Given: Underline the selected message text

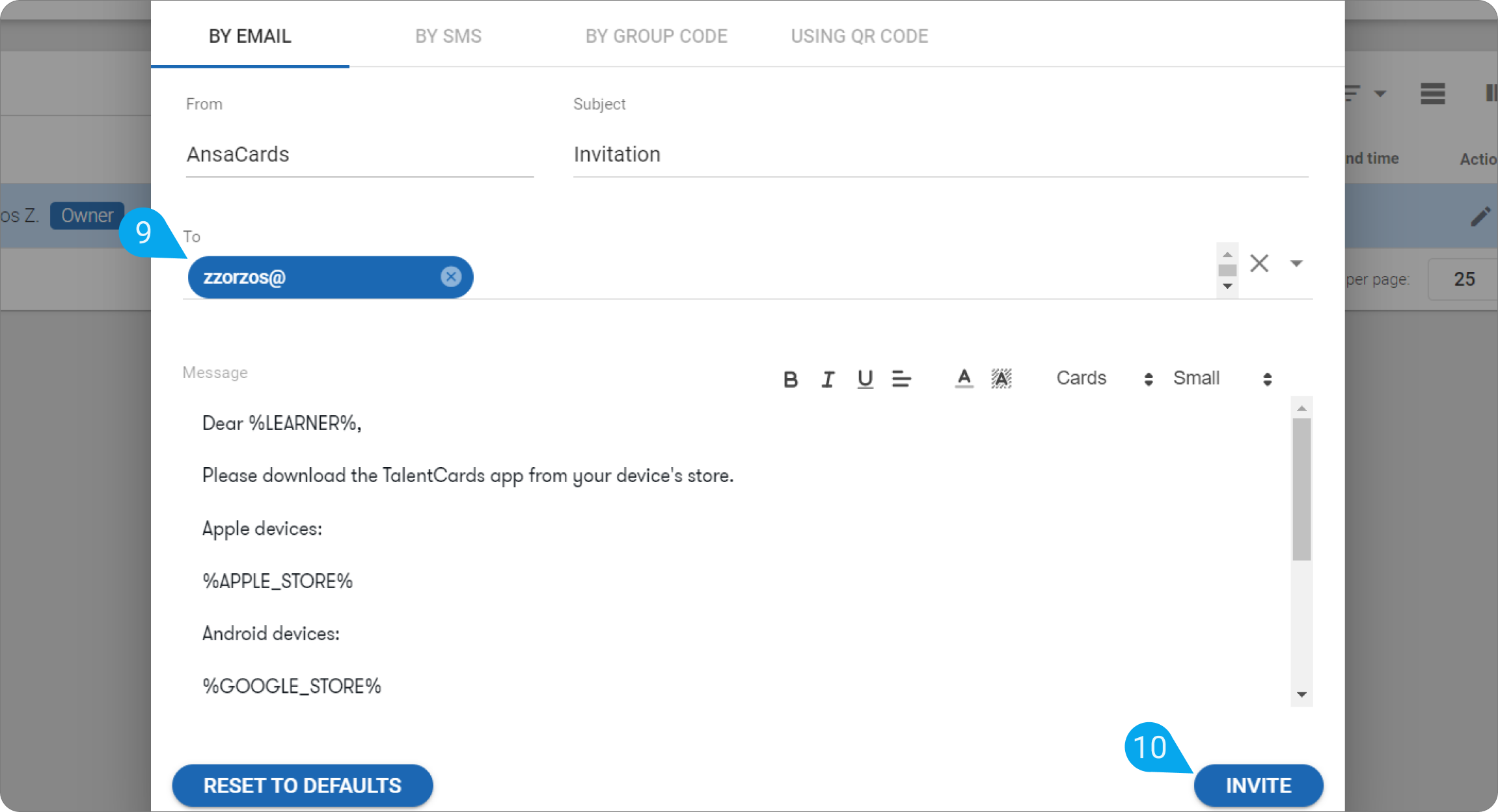Looking at the screenshot, I should (865, 379).
